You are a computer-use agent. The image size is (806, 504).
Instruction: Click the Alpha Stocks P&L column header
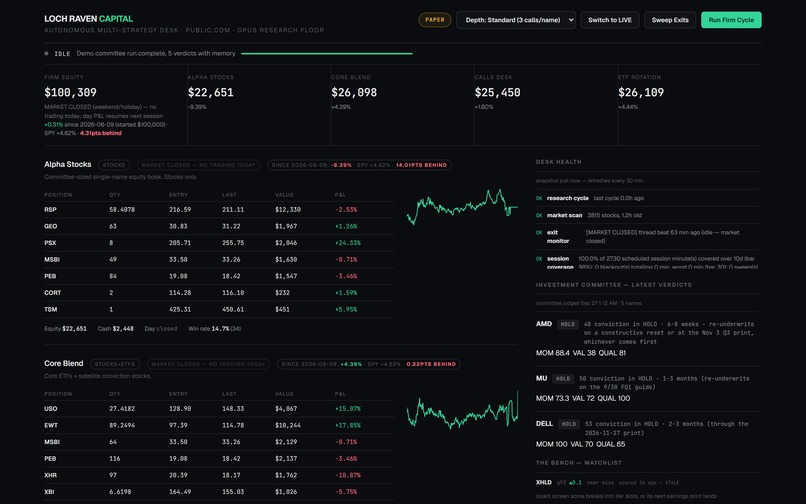(x=340, y=195)
